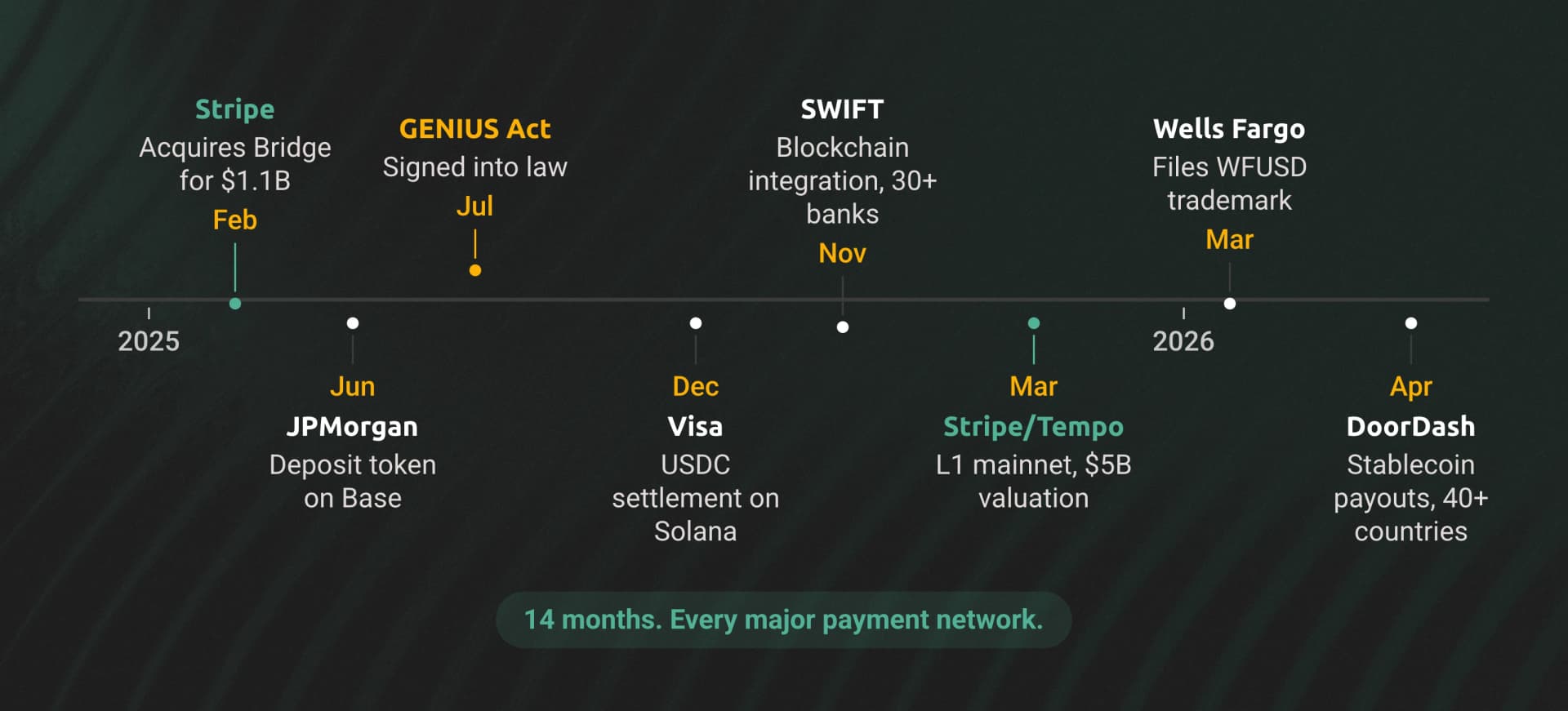Click the Wells Fargo heading

point(1229,129)
